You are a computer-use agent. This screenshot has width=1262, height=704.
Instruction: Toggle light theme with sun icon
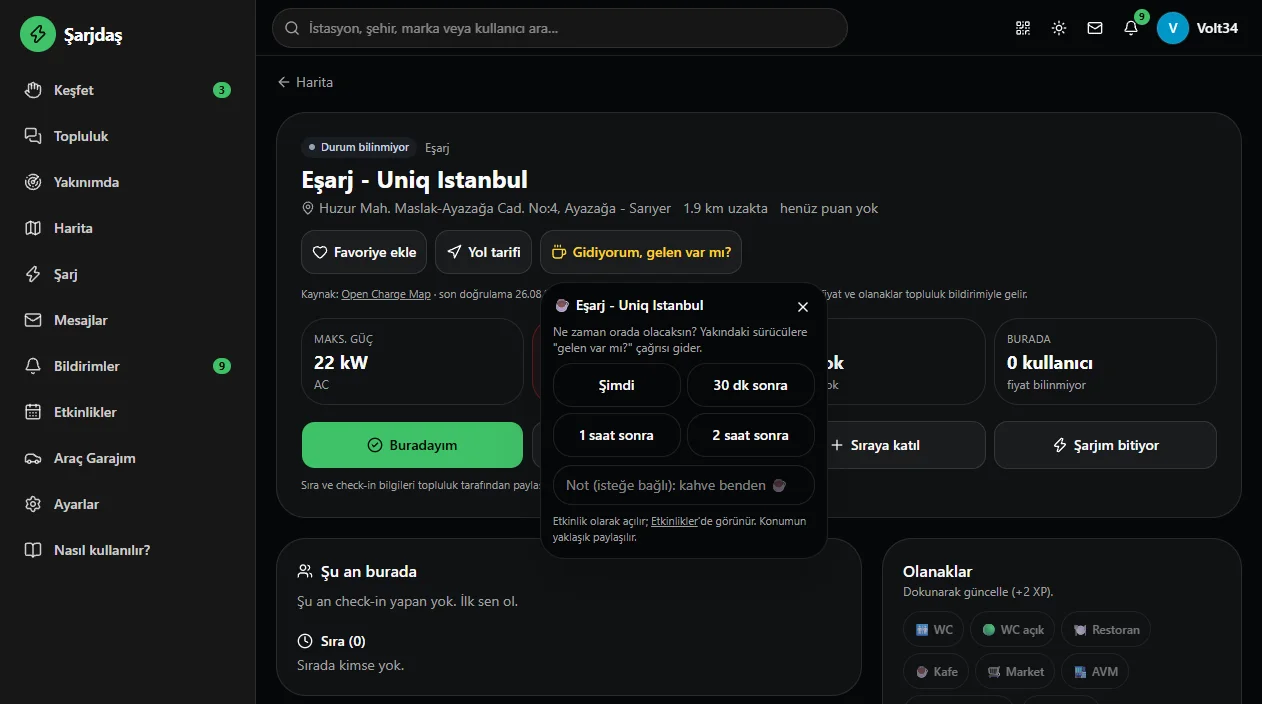click(1059, 28)
